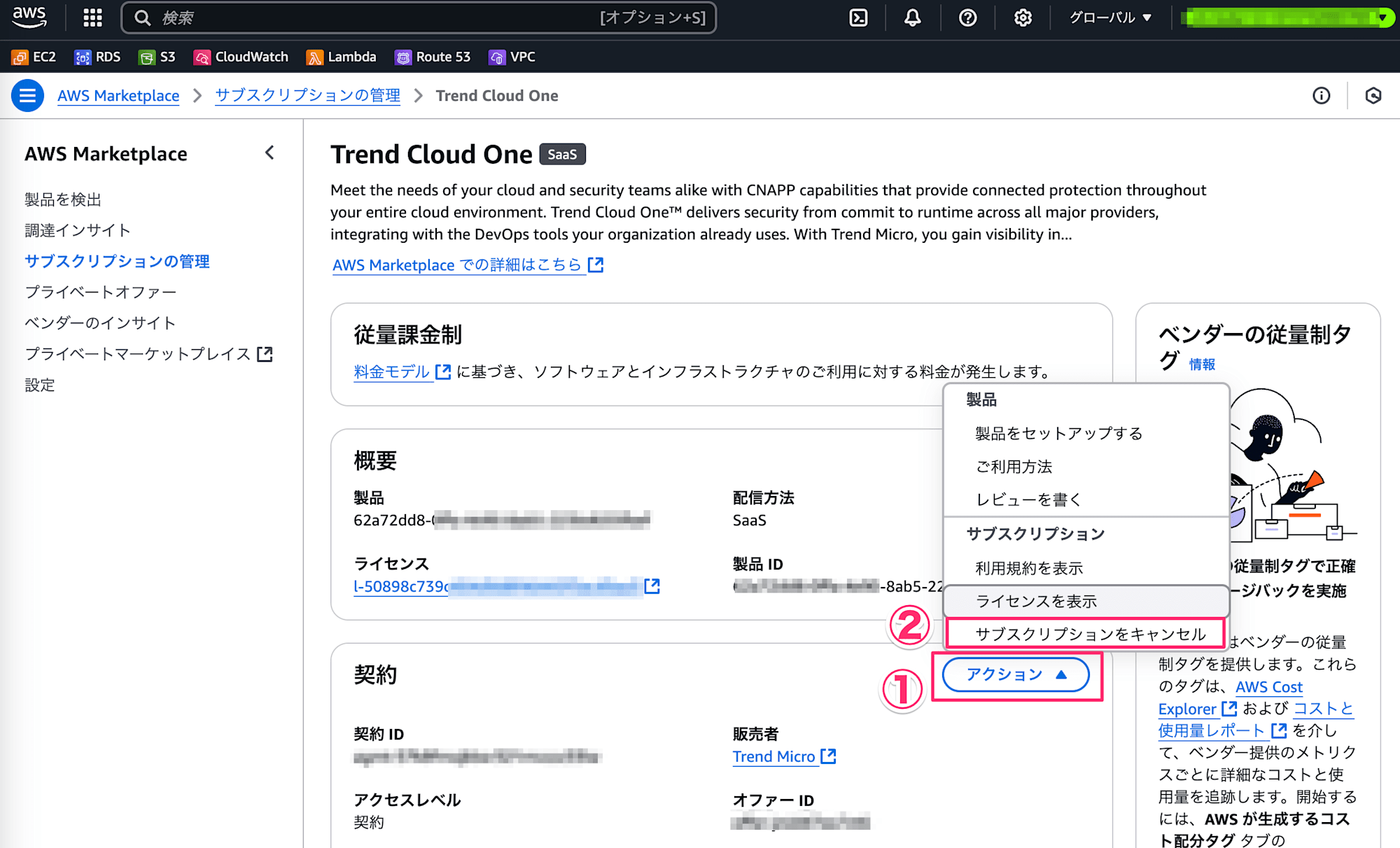
Task: Open the settings gear icon
Action: point(1023,17)
